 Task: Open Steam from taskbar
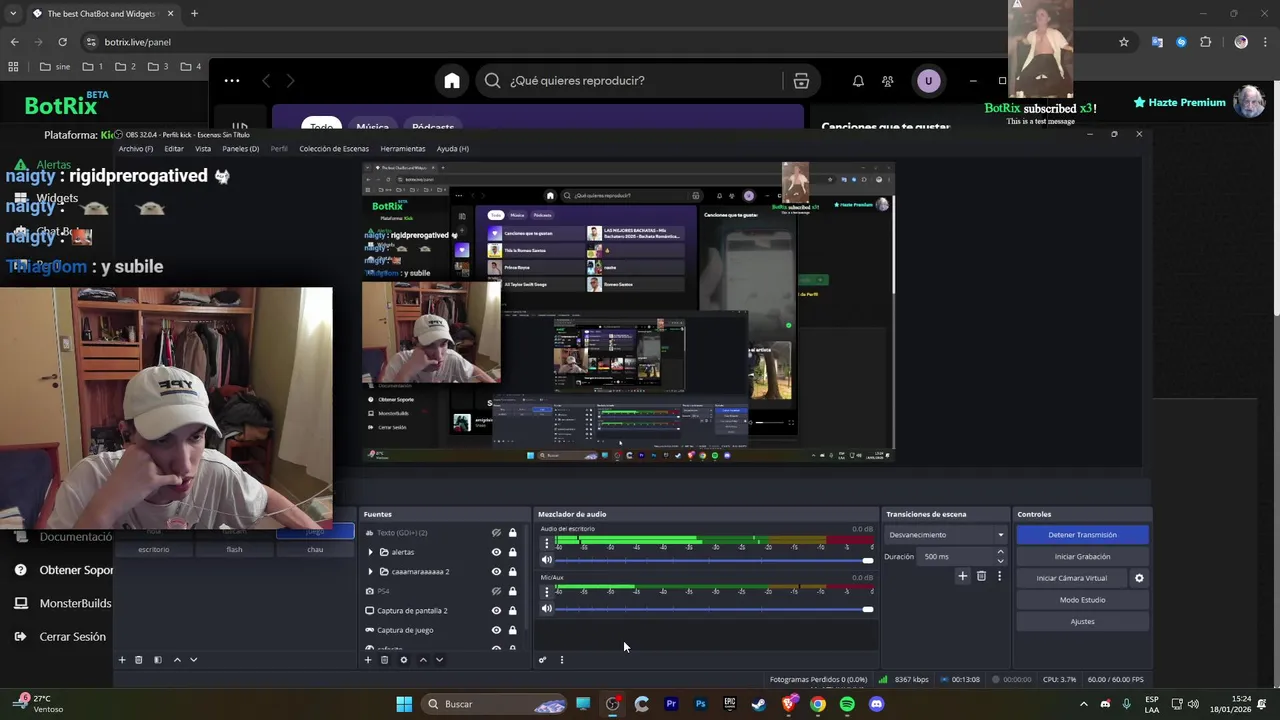pyautogui.click(x=759, y=704)
